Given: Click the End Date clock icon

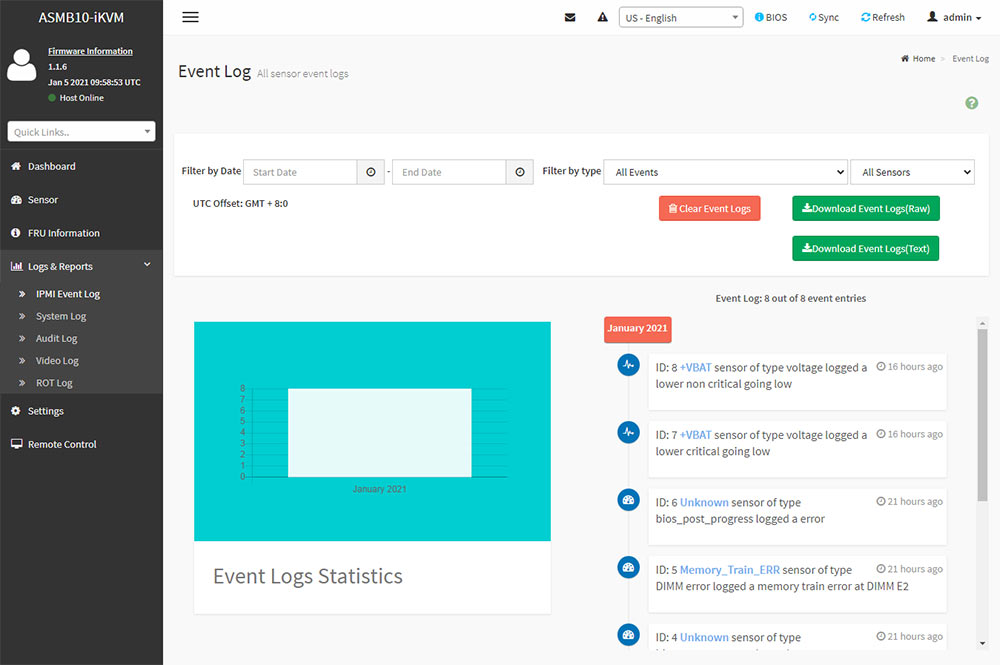Looking at the screenshot, I should 520,172.
